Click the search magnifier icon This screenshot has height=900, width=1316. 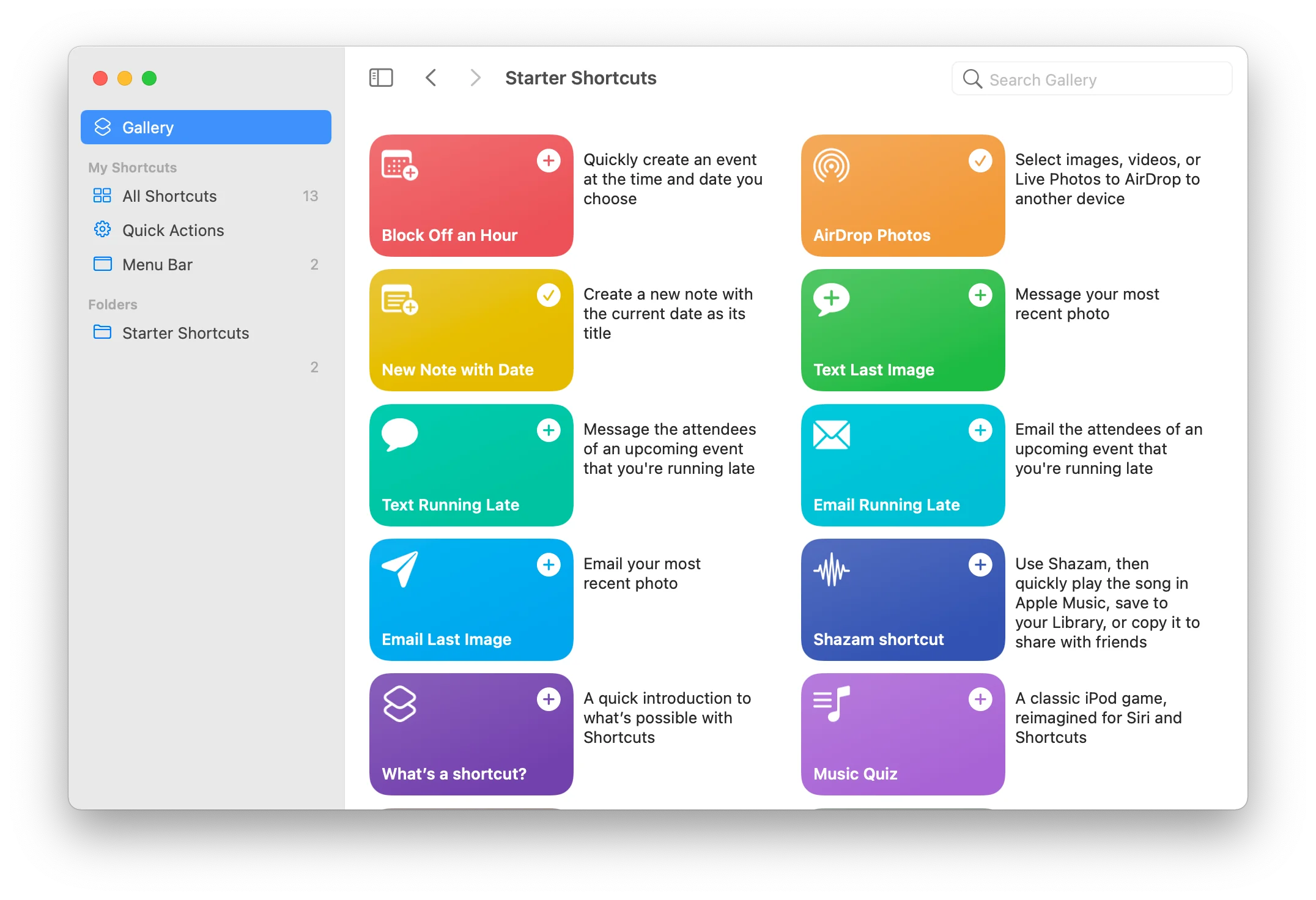[972, 79]
